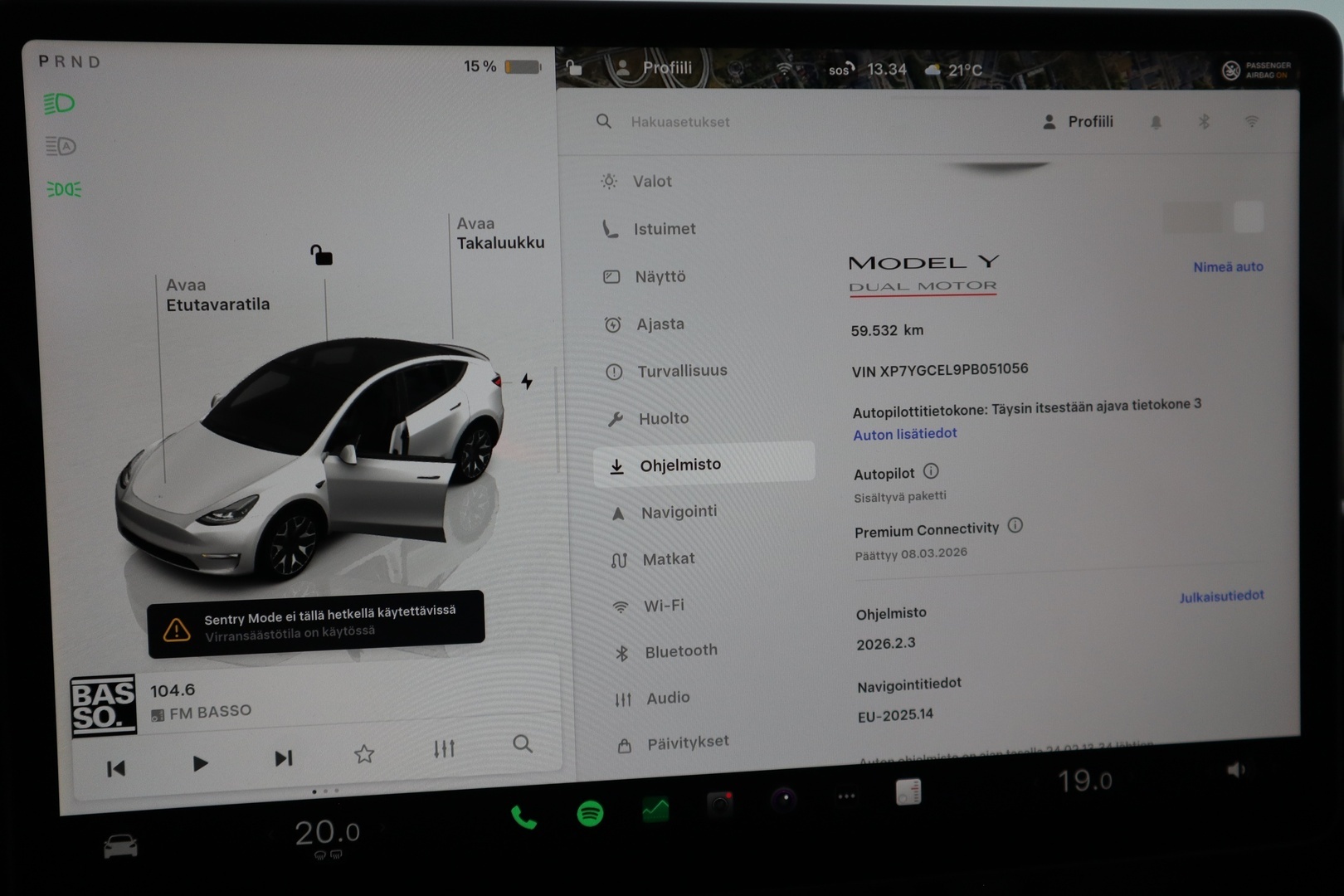1344x896 pixels.
Task: Open Julkaisutiedot release notes
Action: tap(1221, 595)
